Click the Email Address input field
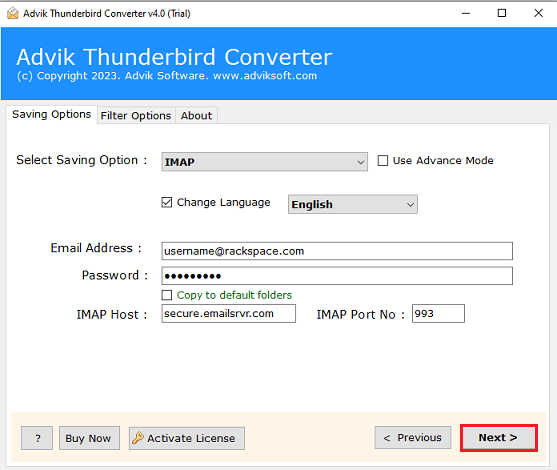Image resolution: width=557 pixels, height=470 pixels. 337,251
